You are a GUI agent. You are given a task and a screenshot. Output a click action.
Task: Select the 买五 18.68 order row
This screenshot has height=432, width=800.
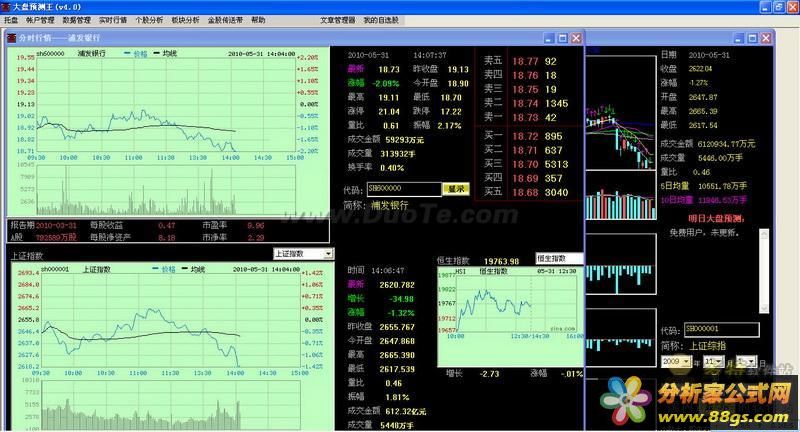coord(529,192)
